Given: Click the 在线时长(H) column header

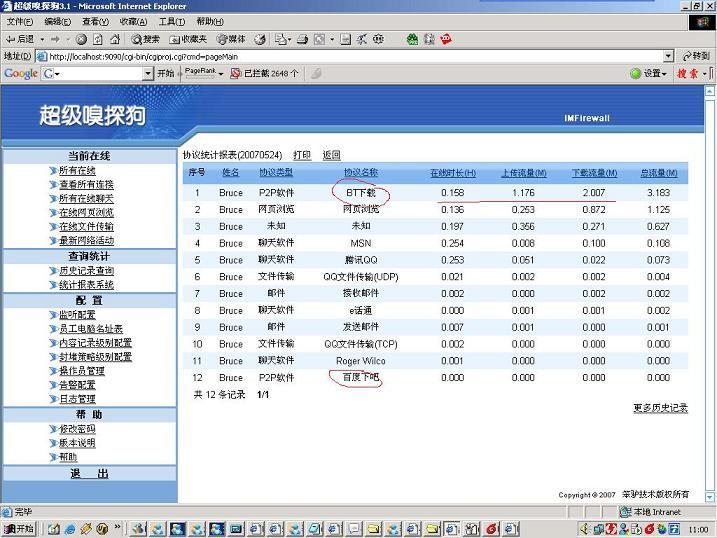Looking at the screenshot, I should (453, 173).
